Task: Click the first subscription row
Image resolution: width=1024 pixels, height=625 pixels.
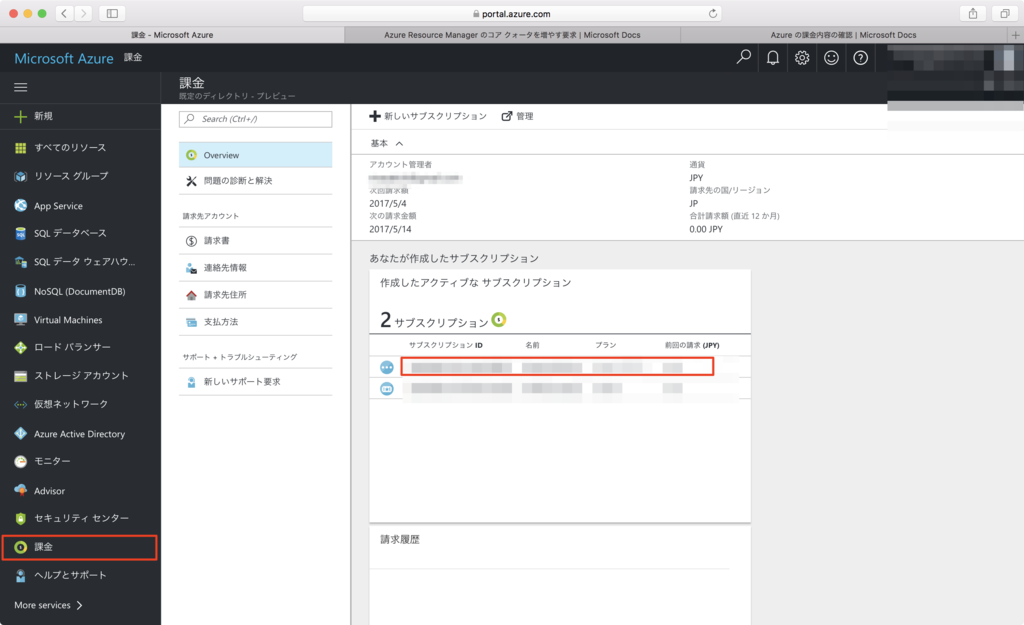Action: tap(557, 367)
